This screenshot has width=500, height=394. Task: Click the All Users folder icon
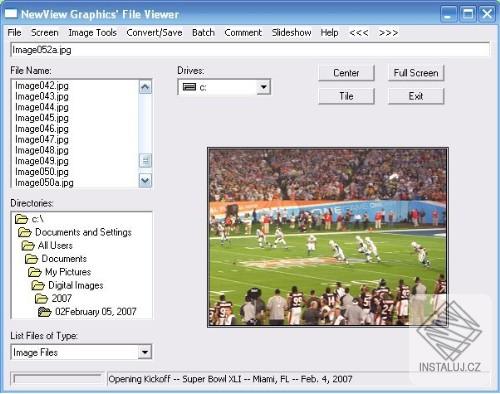[28, 245]
